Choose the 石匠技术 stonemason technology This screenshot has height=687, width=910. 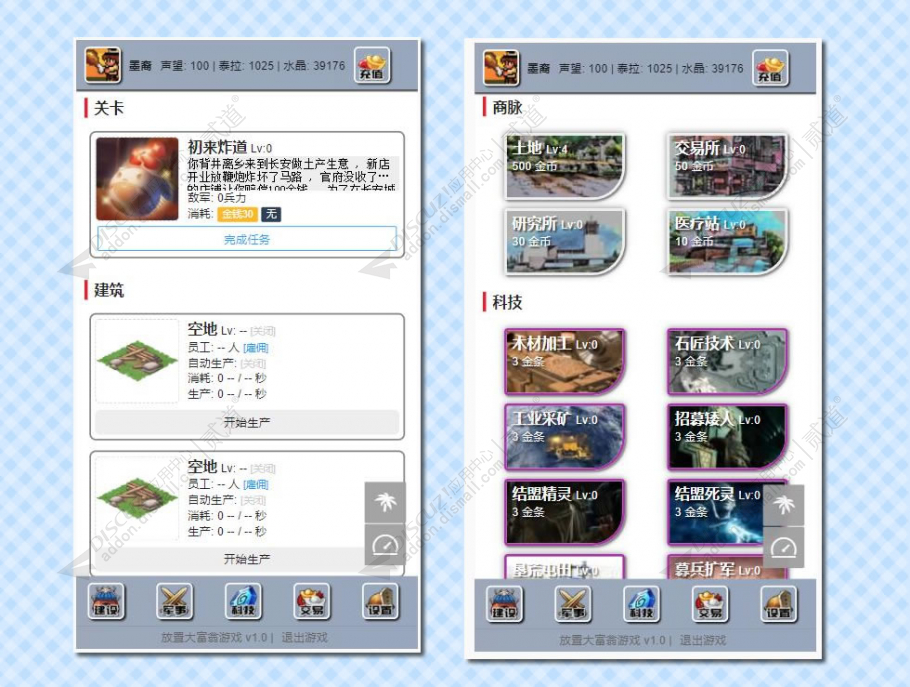(x=725, y=362)
